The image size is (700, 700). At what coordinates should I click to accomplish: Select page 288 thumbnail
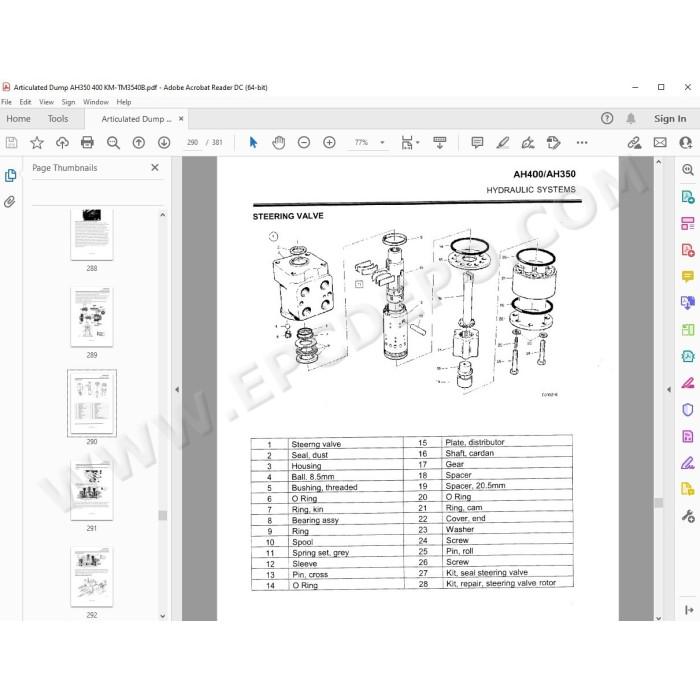click(92, 234)
